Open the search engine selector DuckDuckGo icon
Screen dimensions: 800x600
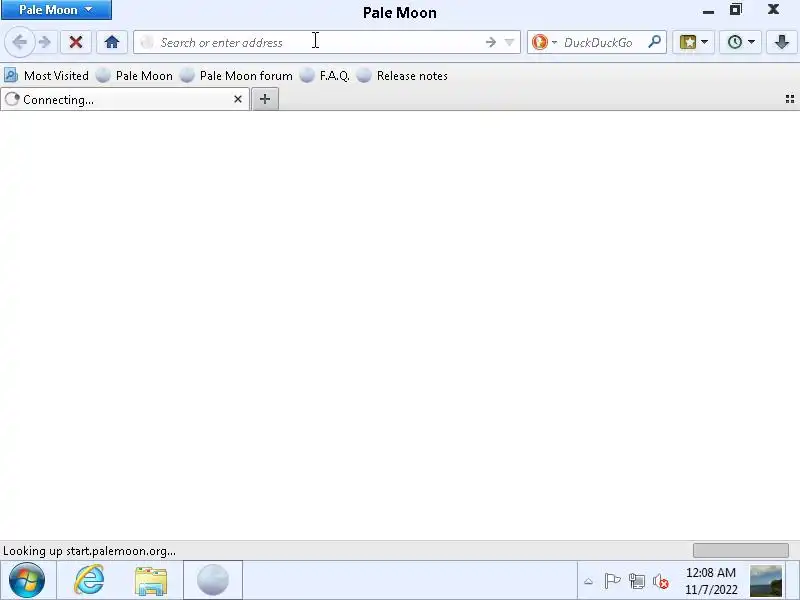[540, 42]
